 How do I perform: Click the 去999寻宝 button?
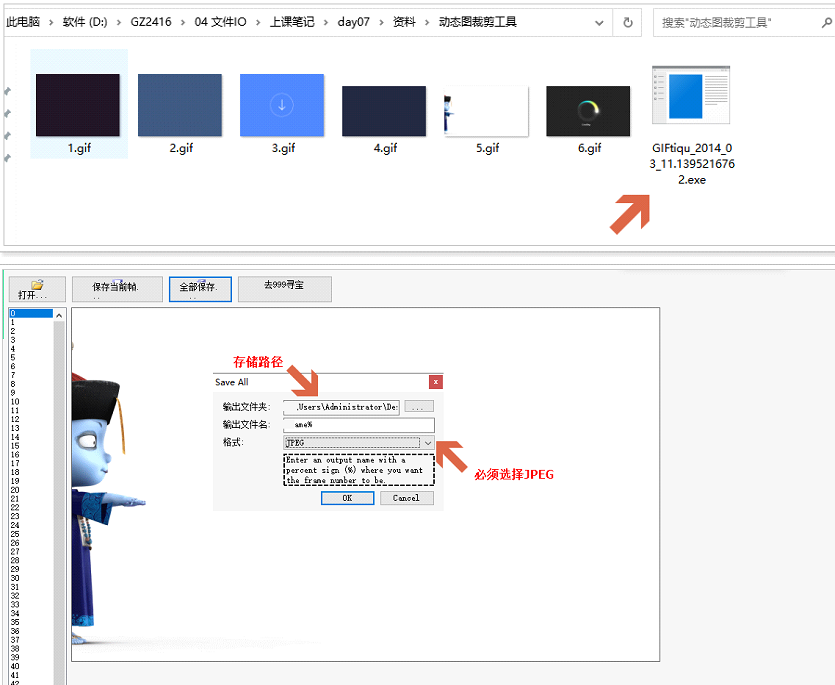[x=285, y=289]
